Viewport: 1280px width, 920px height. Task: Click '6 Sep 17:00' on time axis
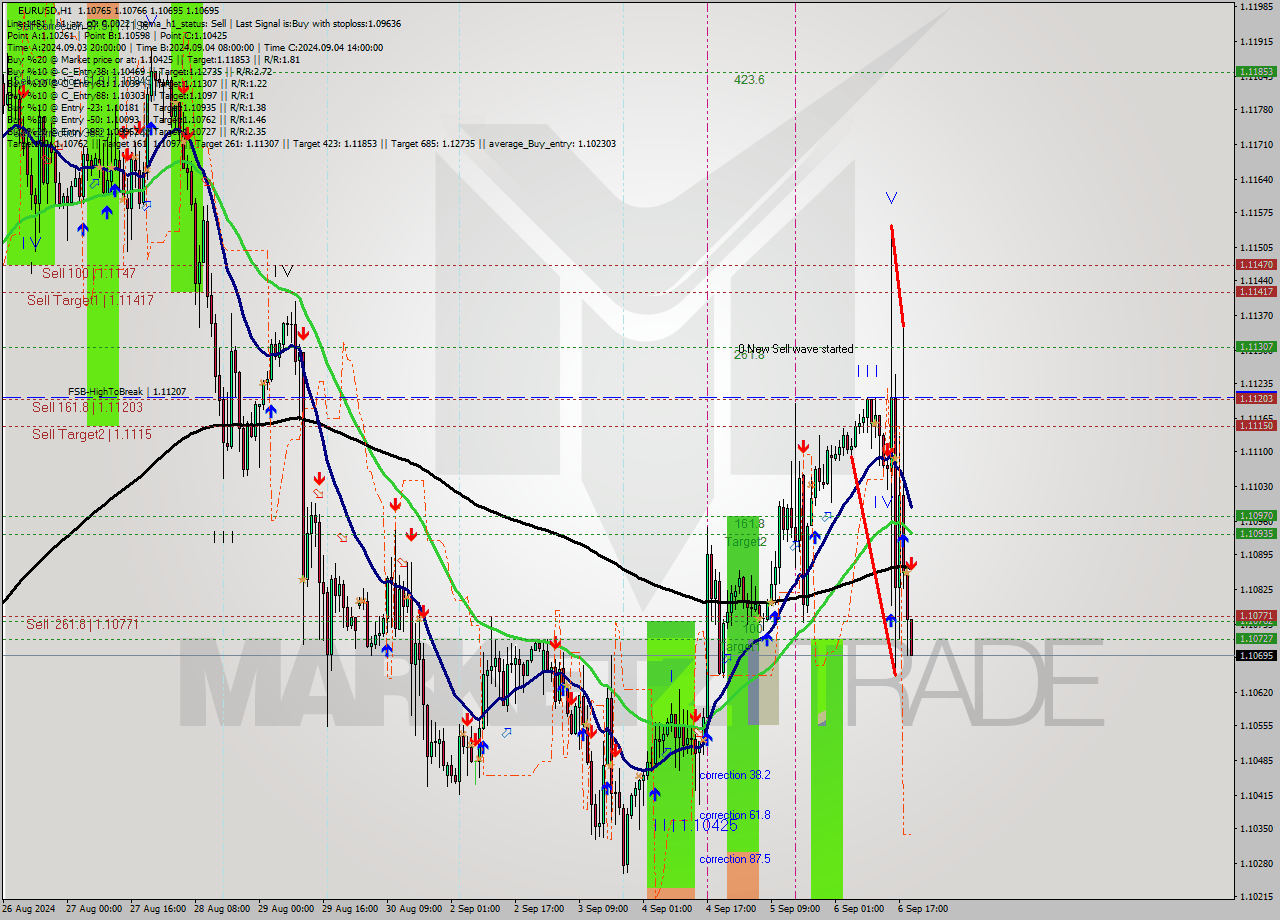pyautogui.click(x=922, y=909)
